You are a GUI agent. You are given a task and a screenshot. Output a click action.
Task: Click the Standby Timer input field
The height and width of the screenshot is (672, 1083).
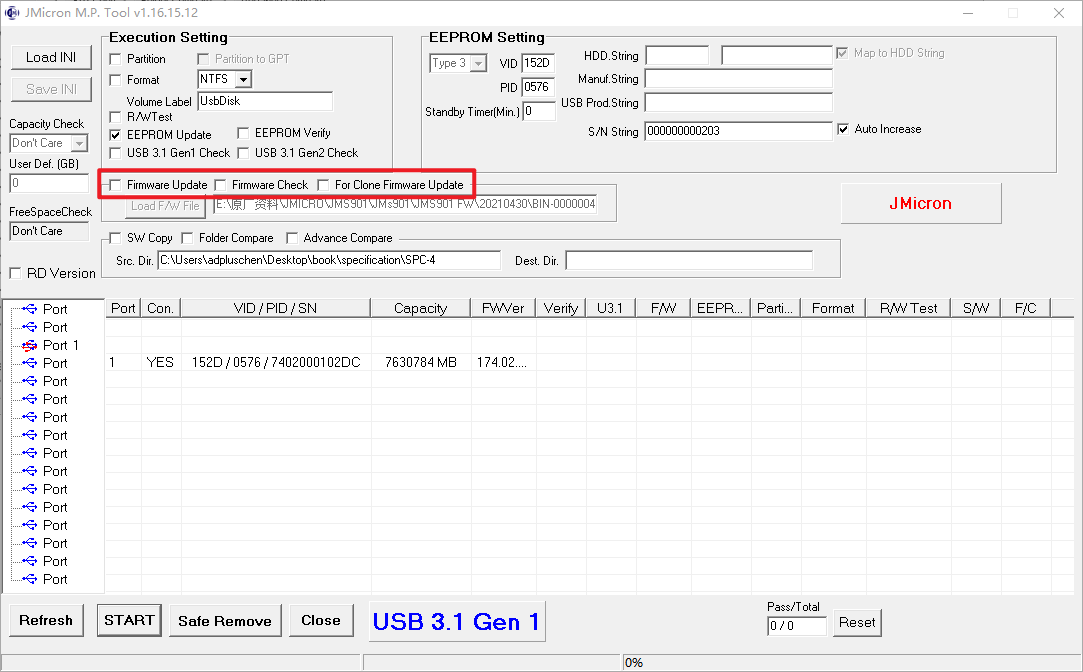click(539, 111)
